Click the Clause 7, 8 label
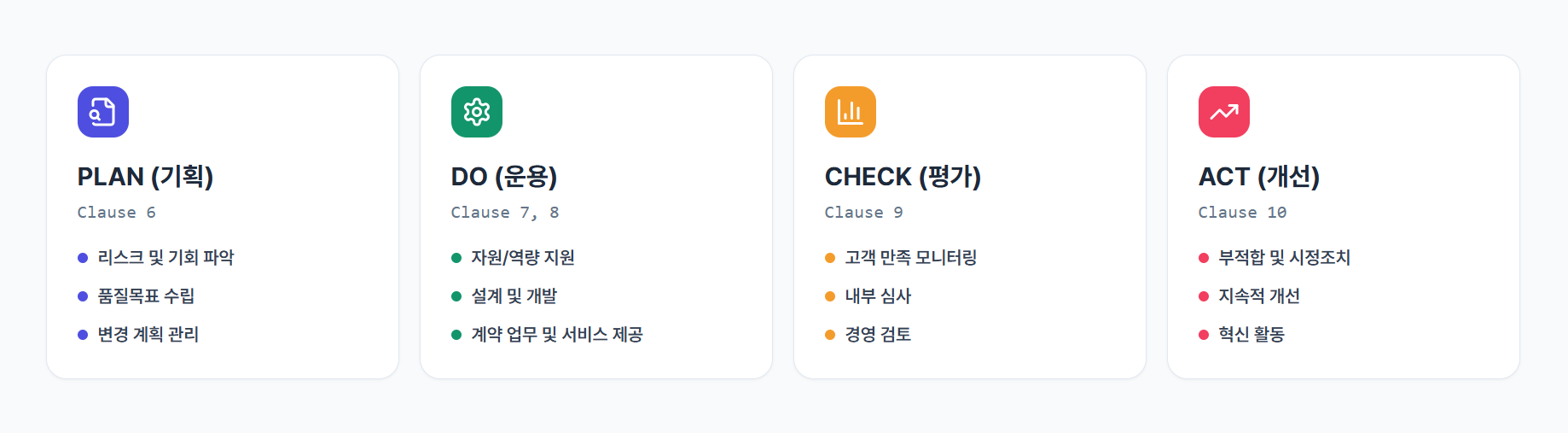Screen dimensions: 1568x433 (505, 213)
